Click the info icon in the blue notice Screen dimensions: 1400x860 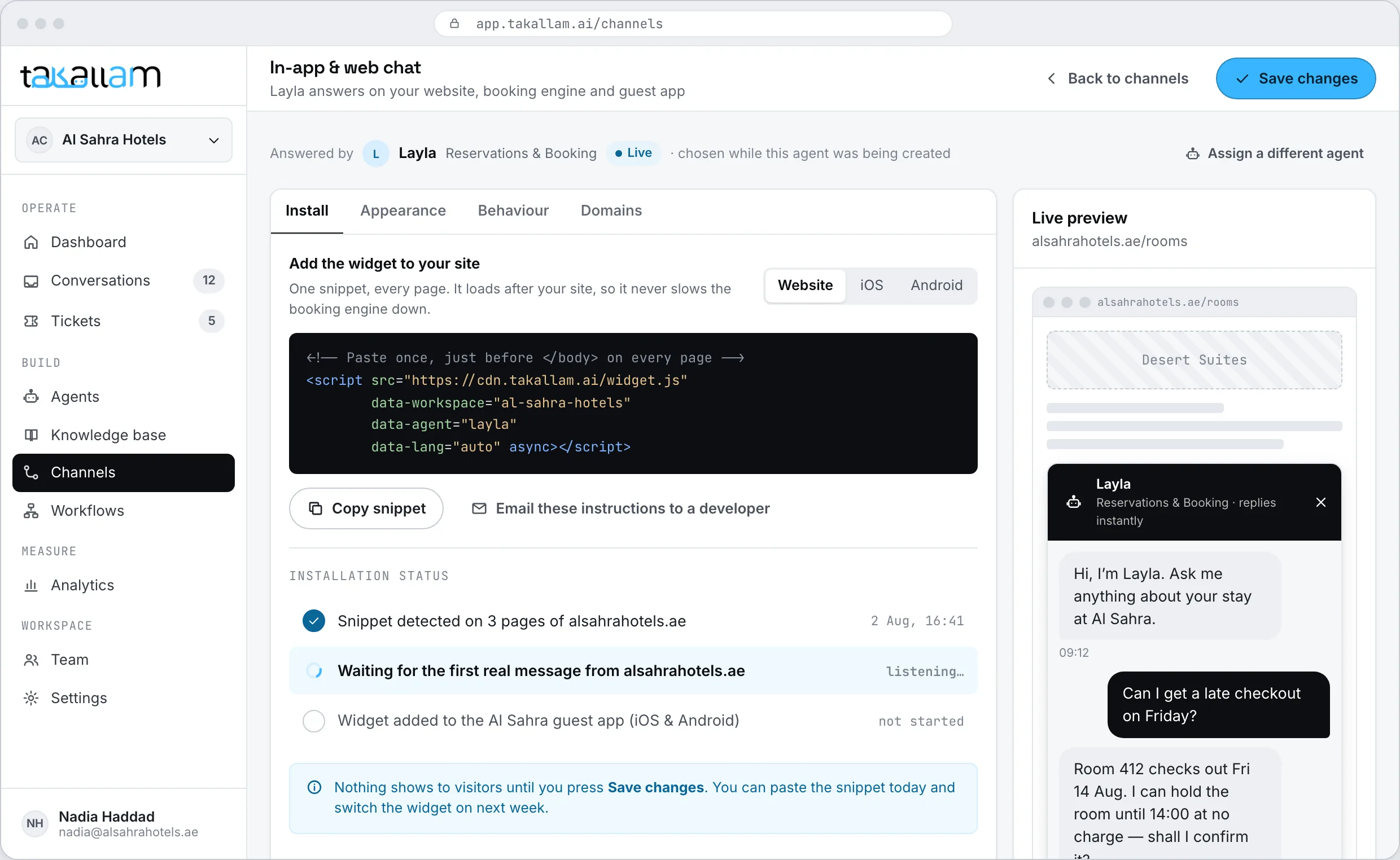point(314,788)
